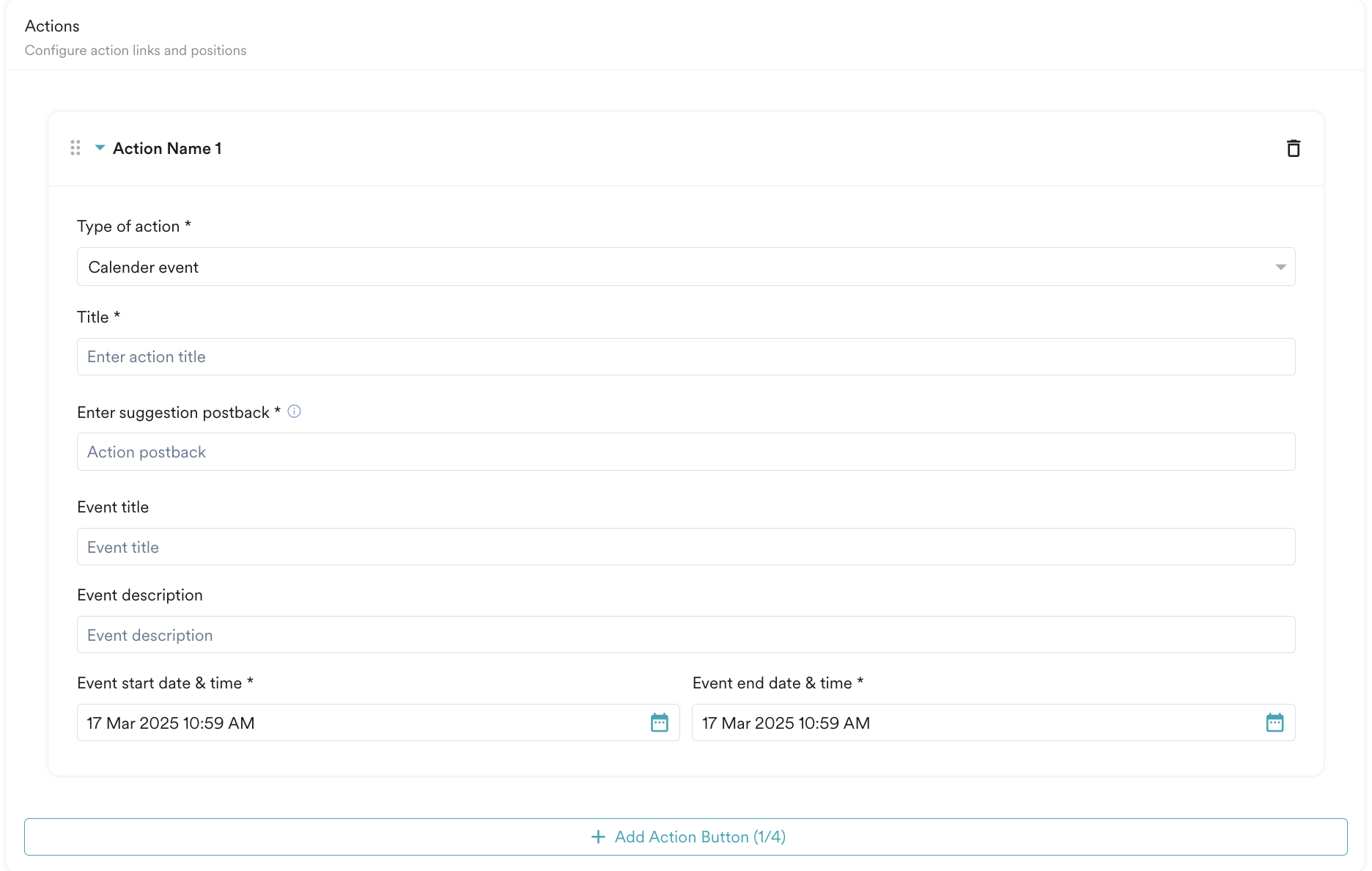Select the Event title text box

point(685,547)
